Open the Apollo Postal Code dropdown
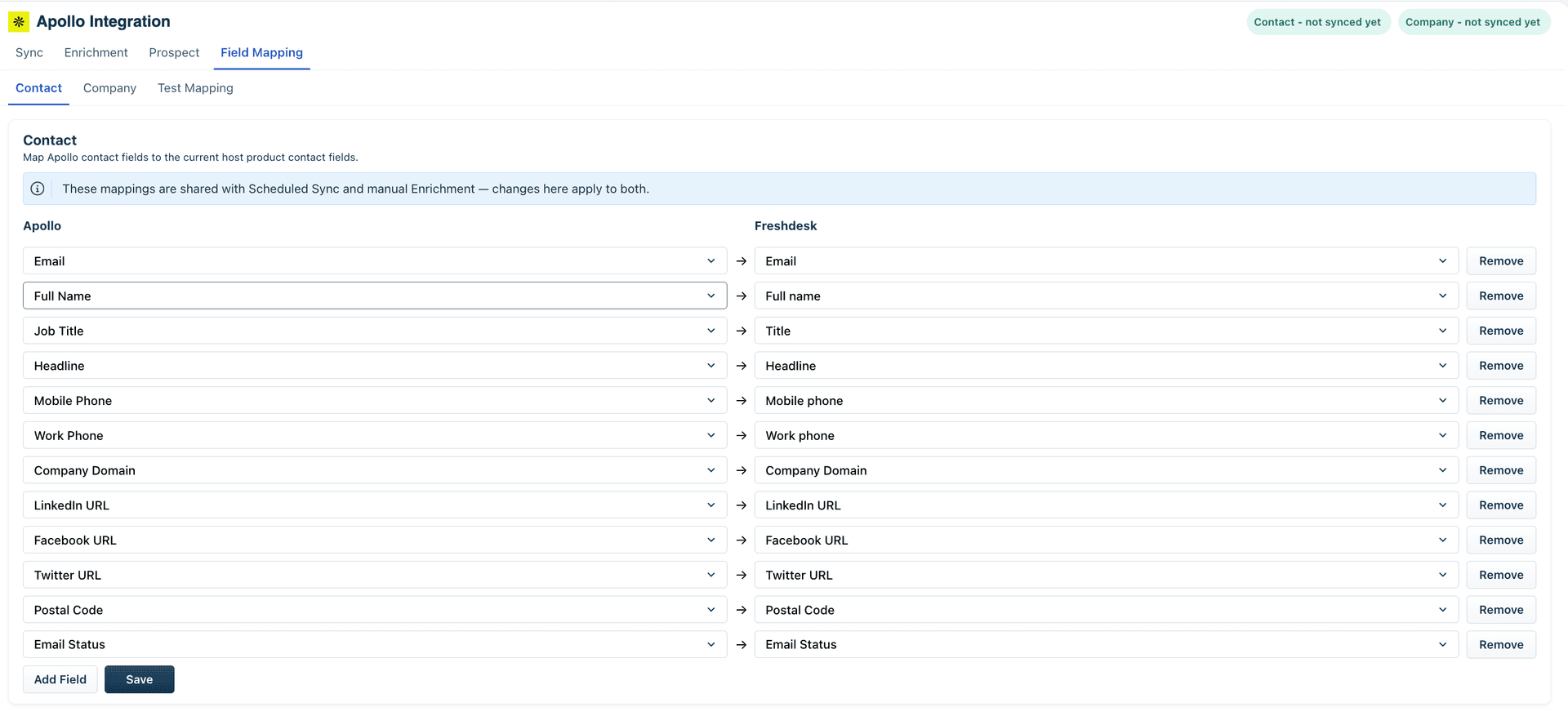Viewport: 1568px width, 725px height. click(375, 610)
